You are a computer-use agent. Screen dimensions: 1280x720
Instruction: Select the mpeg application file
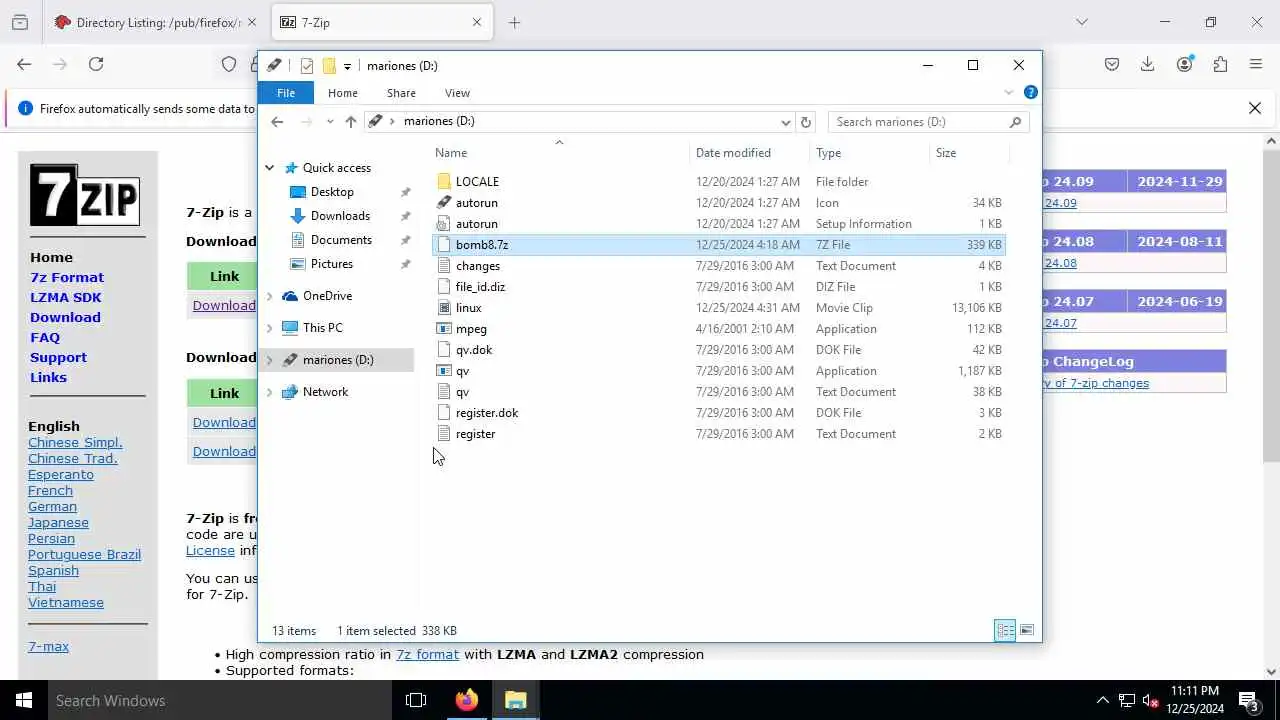pos(718,328)
